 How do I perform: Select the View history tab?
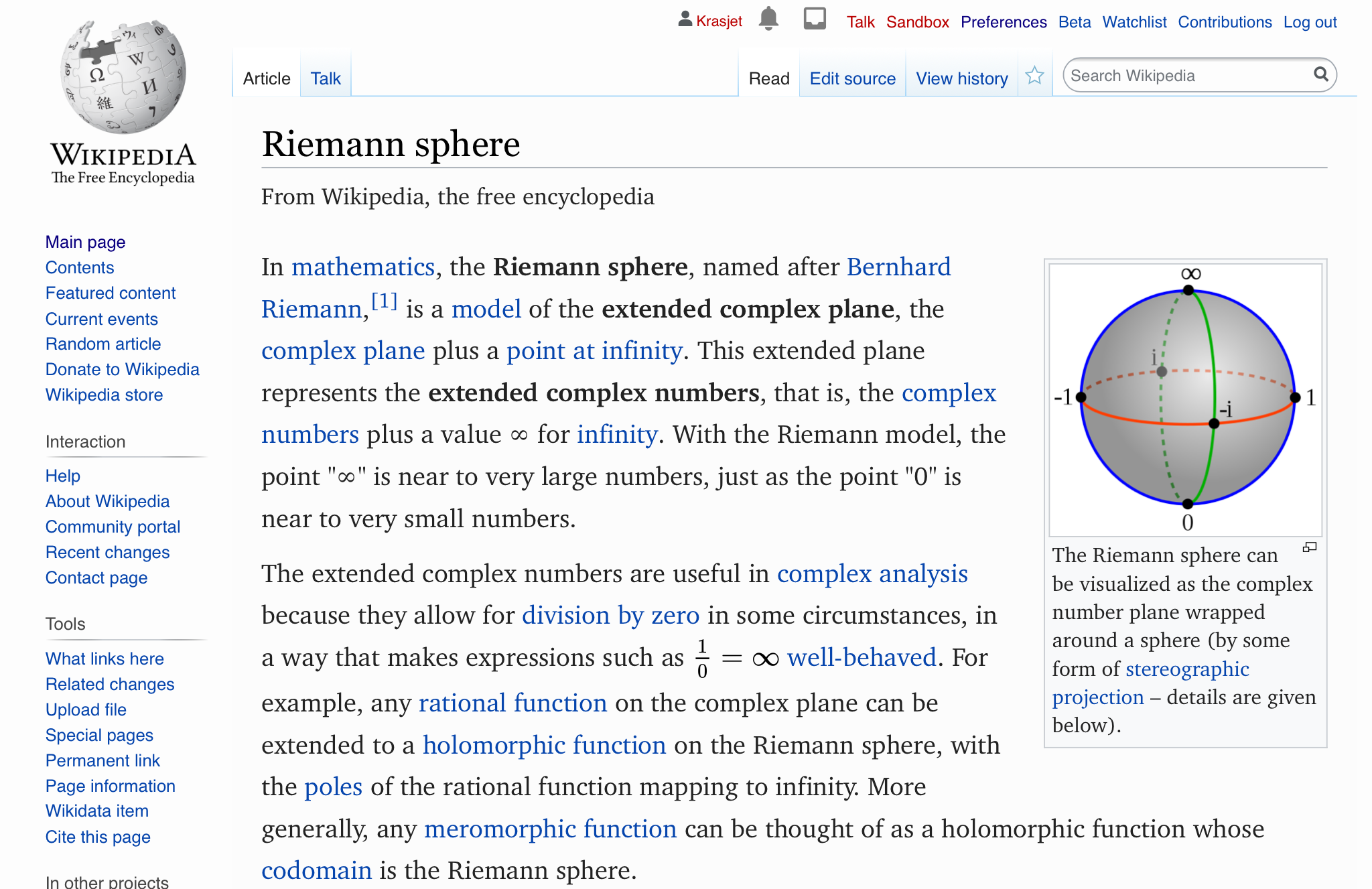(x=961, y=79)
